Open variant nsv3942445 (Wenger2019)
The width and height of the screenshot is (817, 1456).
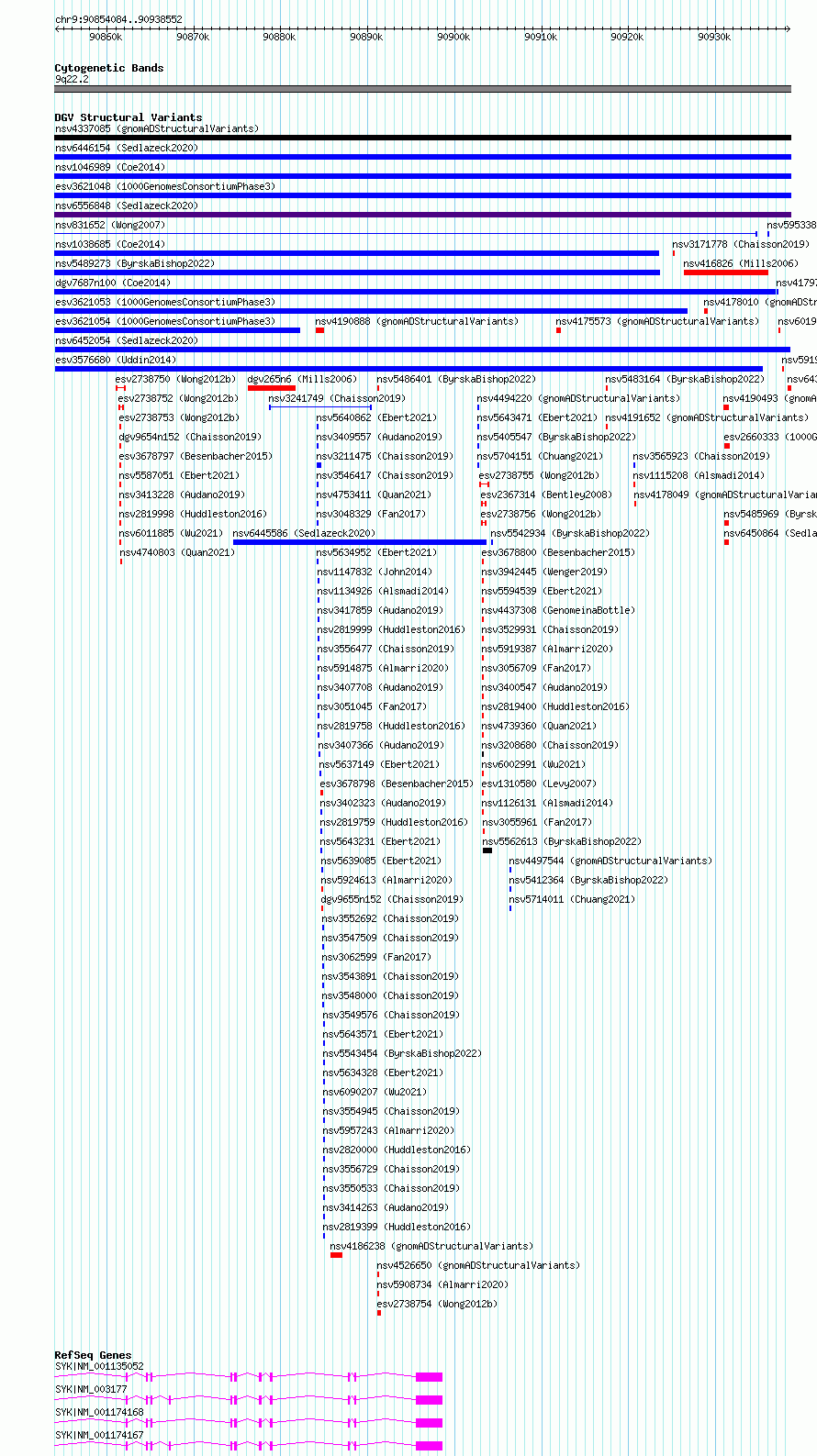coord(544,572)
